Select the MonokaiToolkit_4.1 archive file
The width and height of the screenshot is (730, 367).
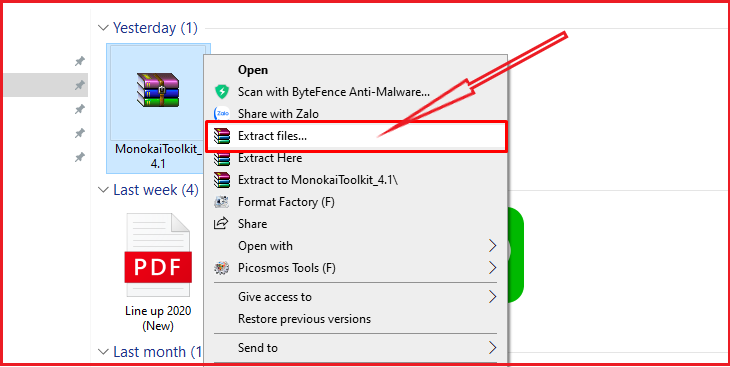pyautogui.click(x=158, y=108)
